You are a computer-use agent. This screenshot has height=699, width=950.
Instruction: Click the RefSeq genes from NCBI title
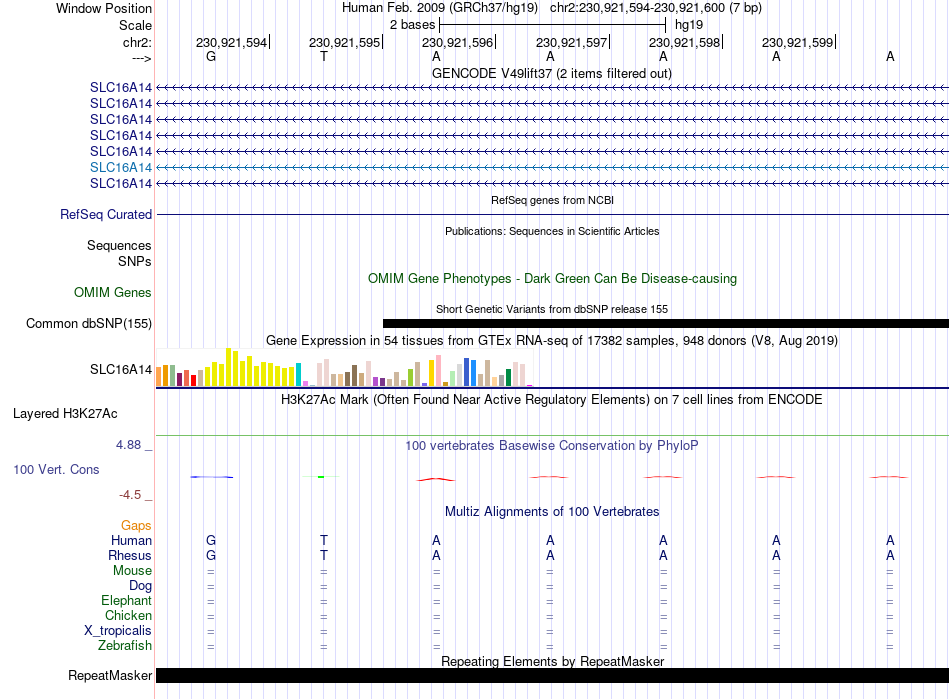point(553,200)
